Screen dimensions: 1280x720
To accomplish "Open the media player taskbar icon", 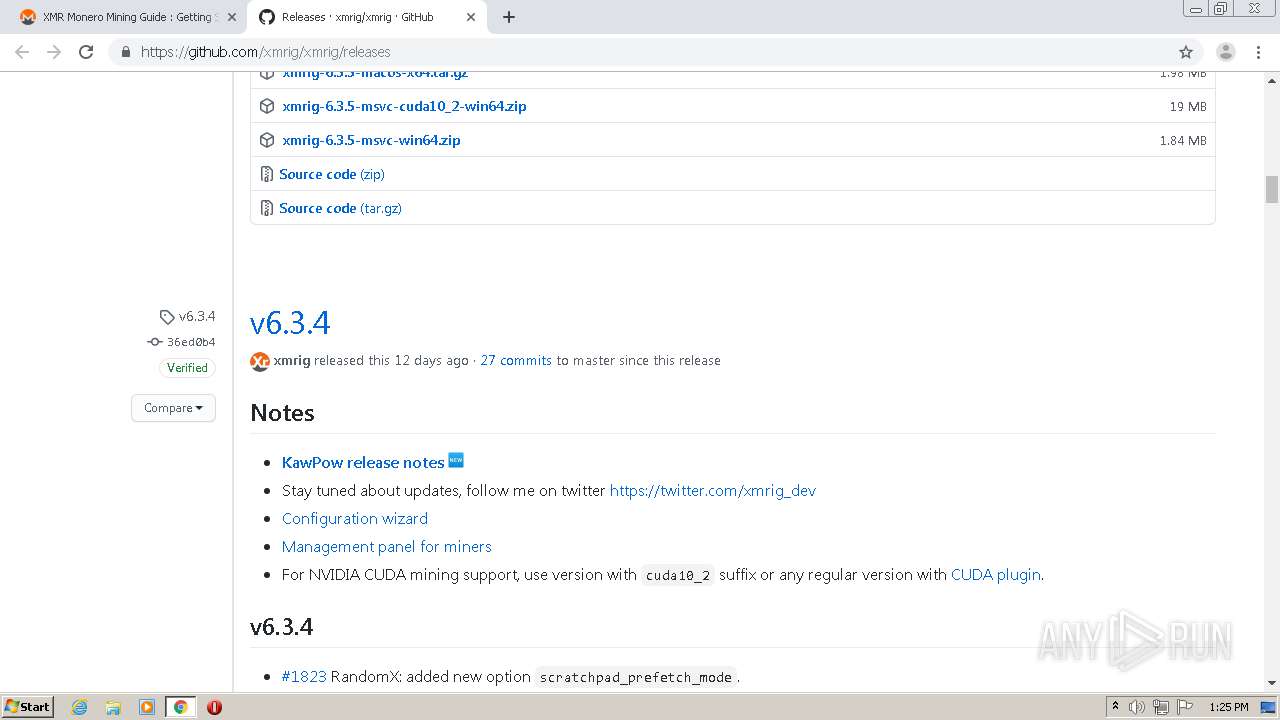I will [x=147, y=707].
